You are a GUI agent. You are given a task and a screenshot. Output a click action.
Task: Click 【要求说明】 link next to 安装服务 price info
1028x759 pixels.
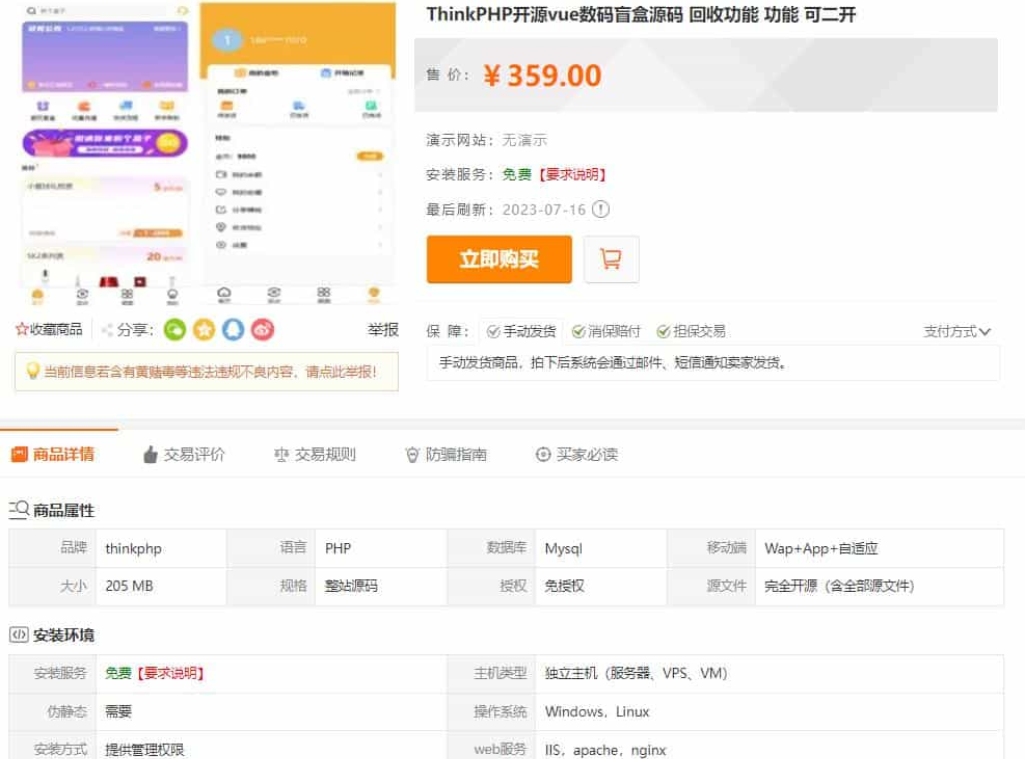(570, 174)
